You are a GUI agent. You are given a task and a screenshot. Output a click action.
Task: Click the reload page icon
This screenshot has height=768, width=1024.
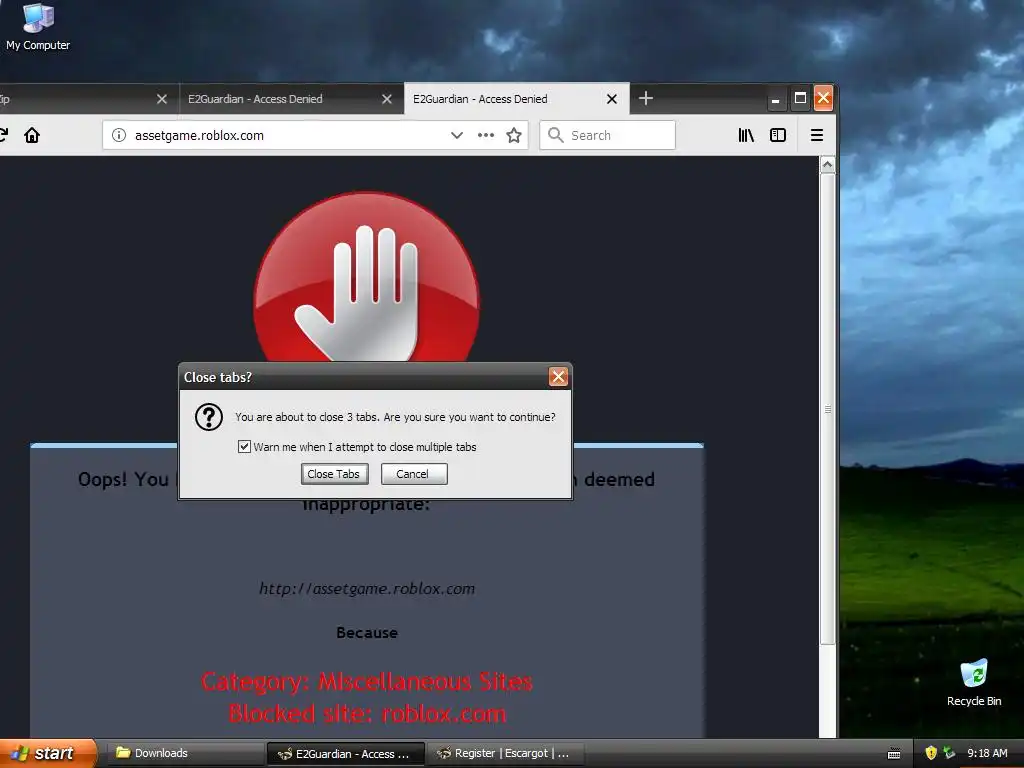[3, 135]
